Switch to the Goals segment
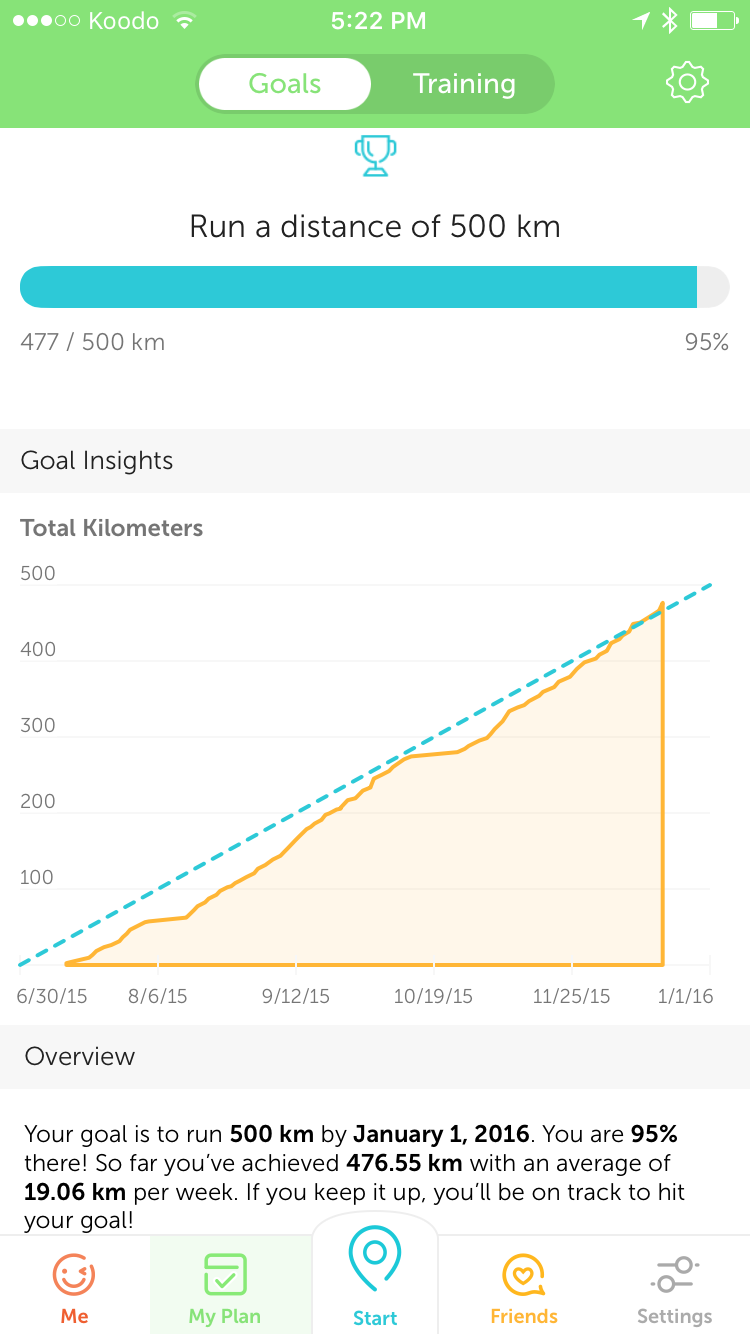 285,84
